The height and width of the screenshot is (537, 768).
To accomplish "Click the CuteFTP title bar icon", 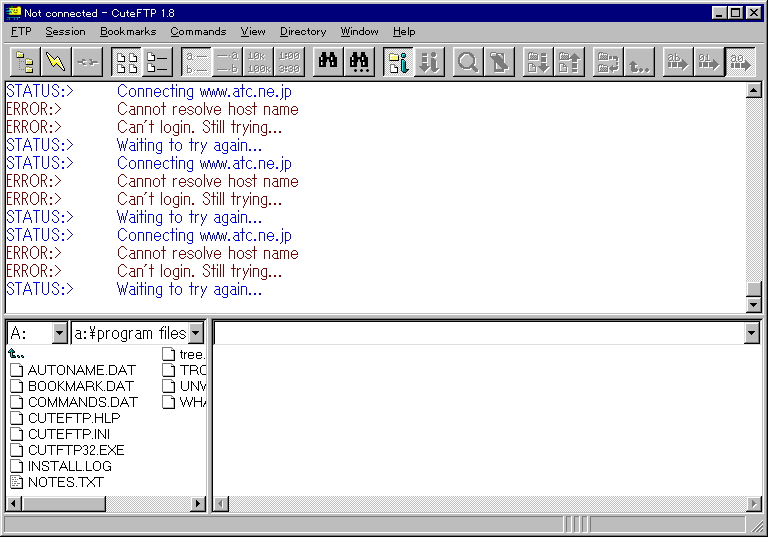I will pyautogui.click(x=13, y=13).
